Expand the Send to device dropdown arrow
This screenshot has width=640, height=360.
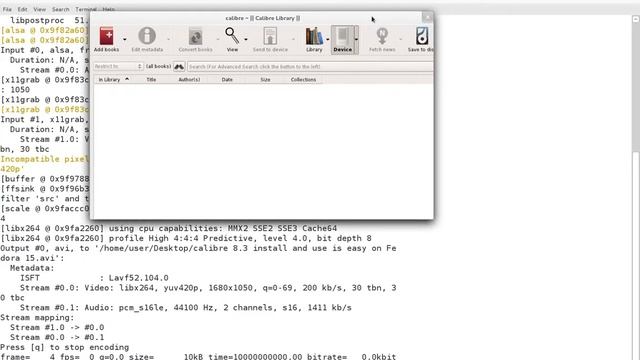click(x=293, y=39)
